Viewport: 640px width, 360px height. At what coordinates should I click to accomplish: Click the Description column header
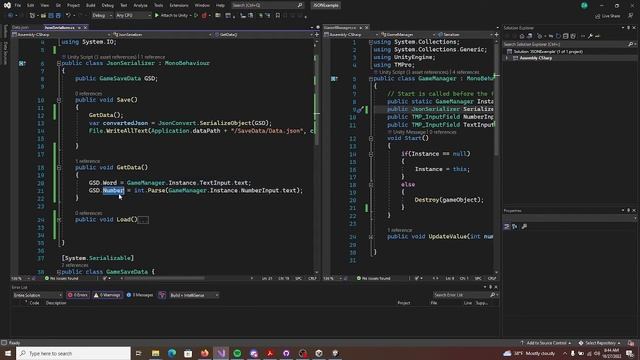coord(56,303)
